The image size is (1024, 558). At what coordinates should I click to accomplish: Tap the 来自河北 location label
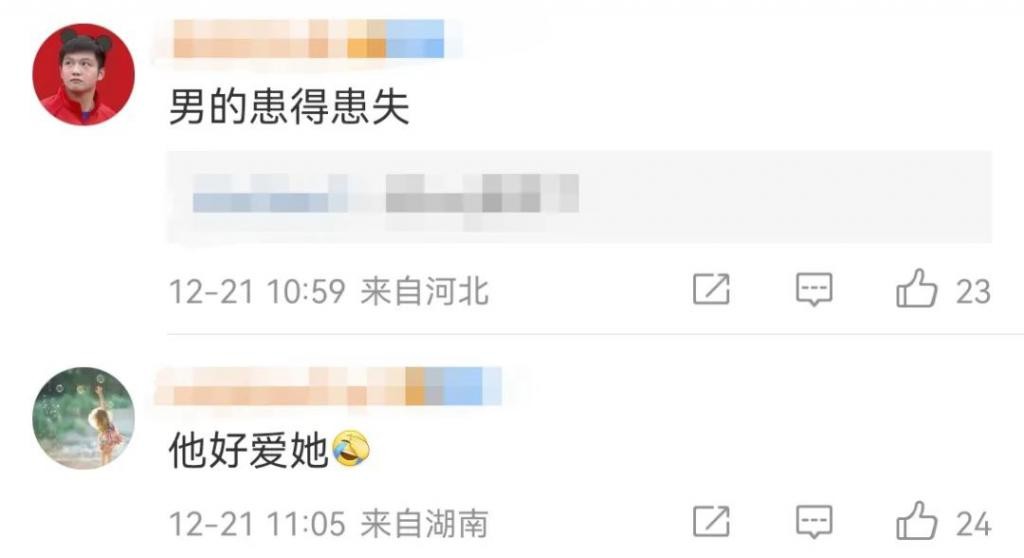coord(424,291)
